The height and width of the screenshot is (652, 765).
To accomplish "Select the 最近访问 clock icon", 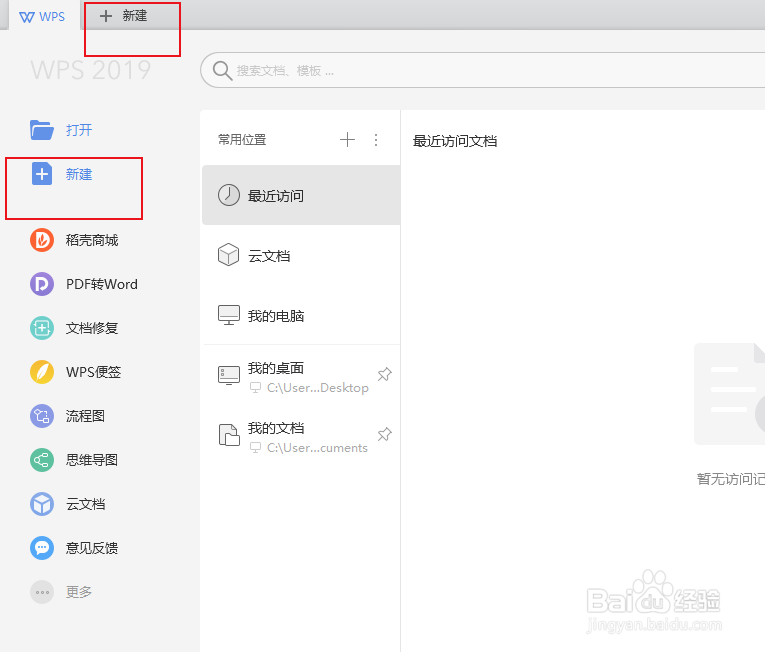I will tap(228, 195).
